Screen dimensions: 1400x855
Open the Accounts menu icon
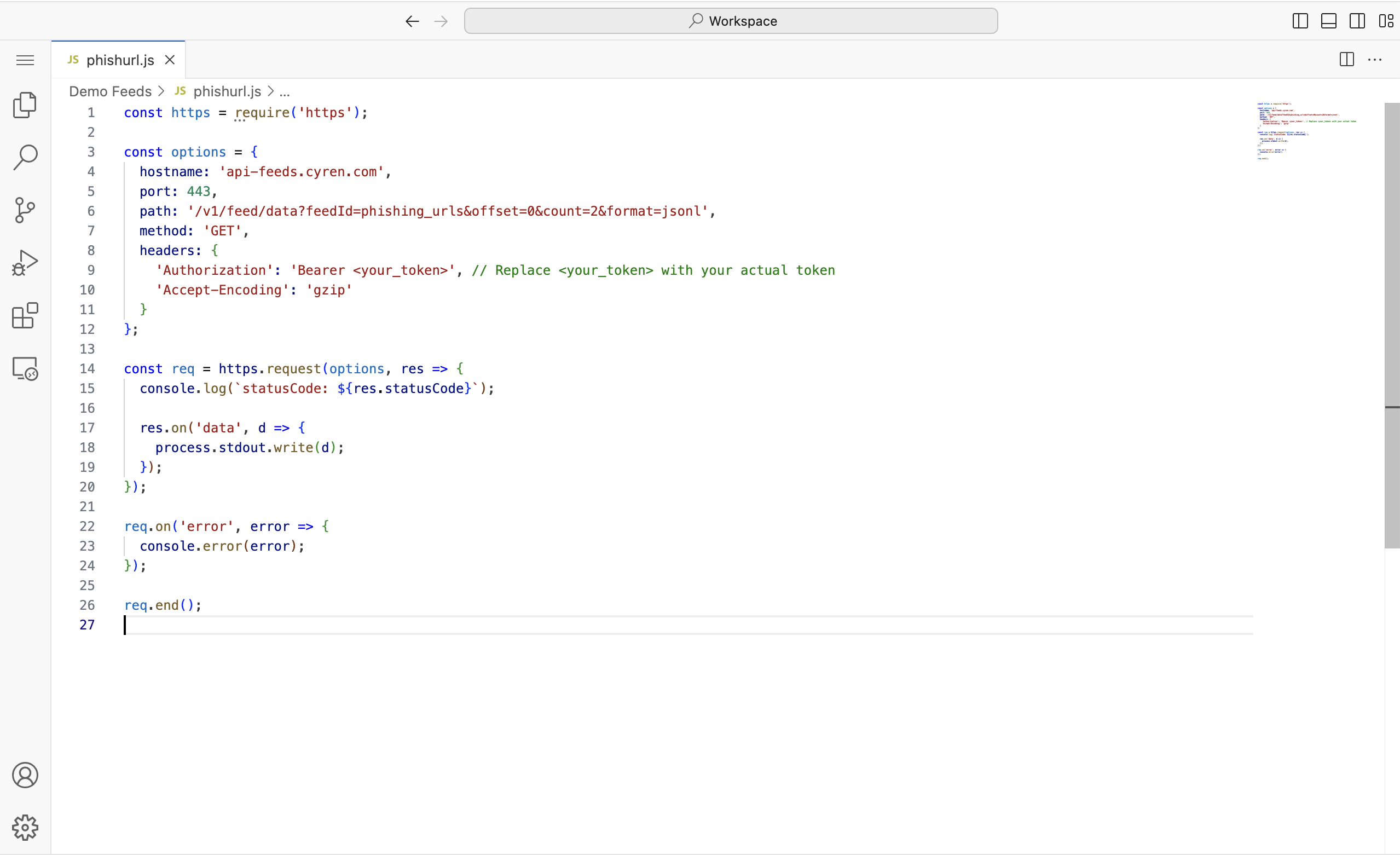coord(25,775)
